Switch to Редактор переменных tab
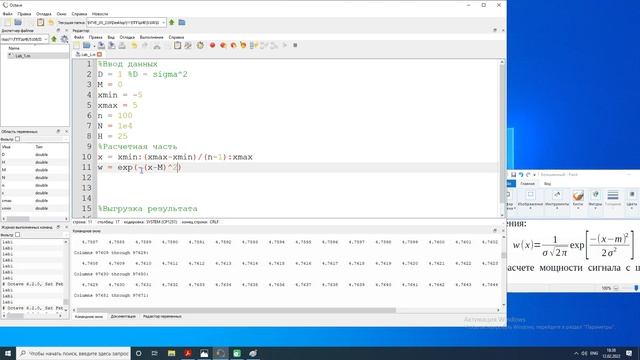 162,317
